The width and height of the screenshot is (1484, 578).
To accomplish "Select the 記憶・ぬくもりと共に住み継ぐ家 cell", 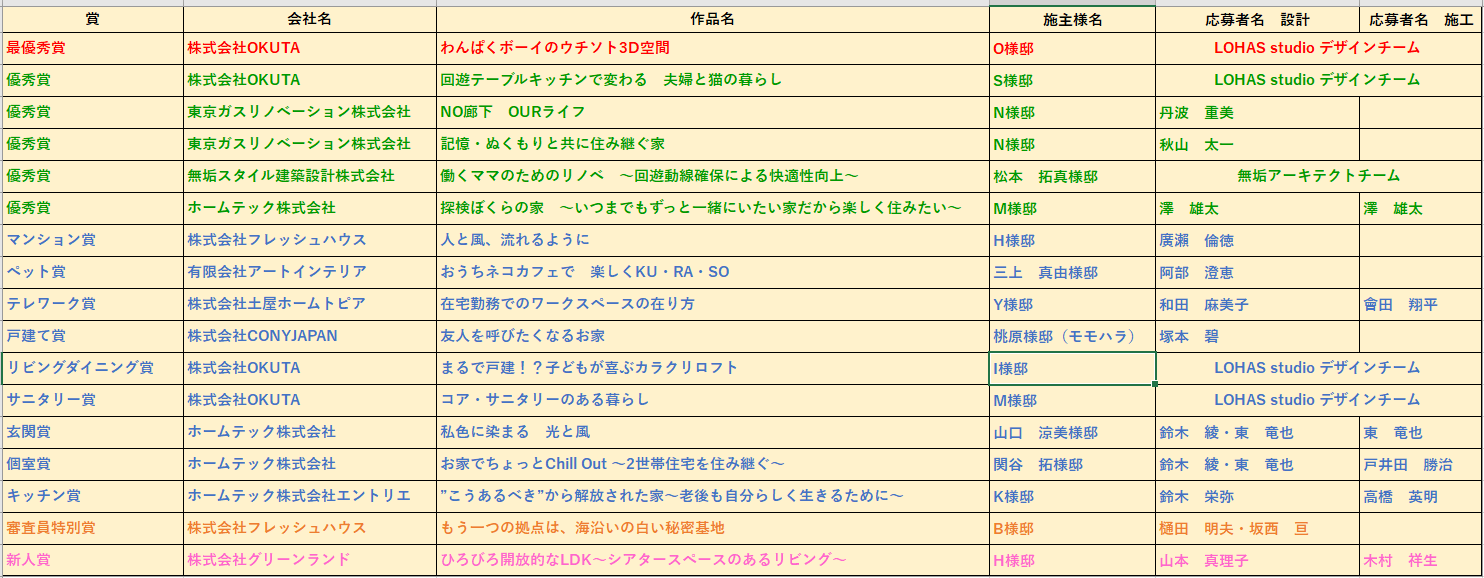I will tap(713, 144).
